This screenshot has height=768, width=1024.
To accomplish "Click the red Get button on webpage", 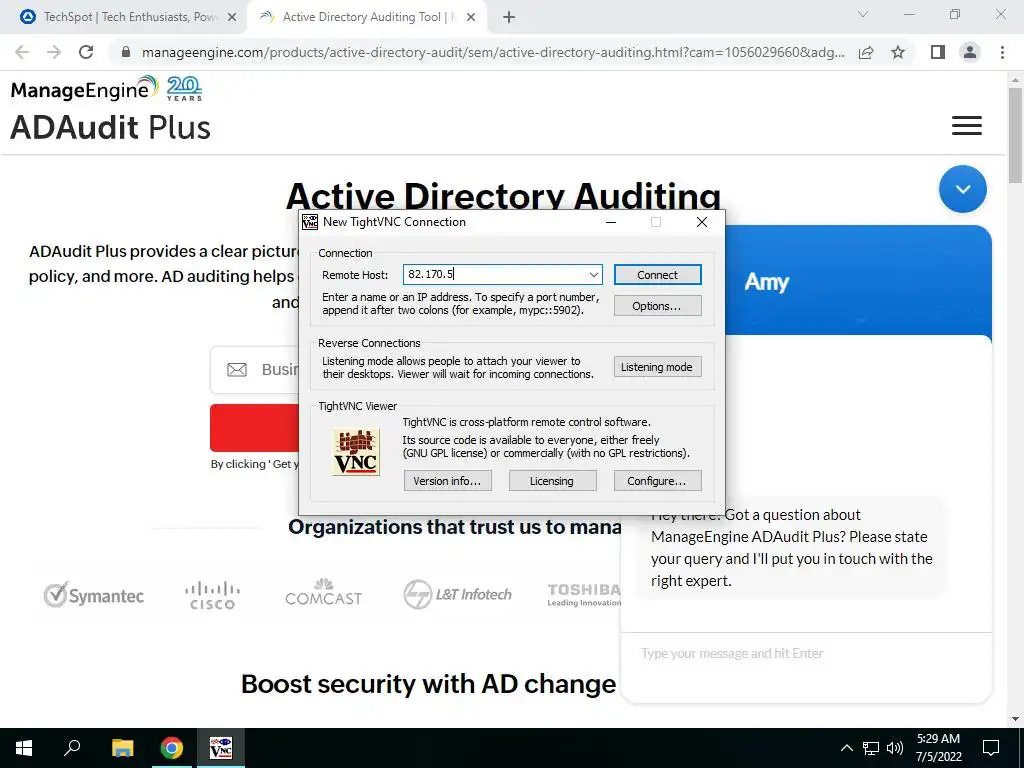I will point(254,428).
